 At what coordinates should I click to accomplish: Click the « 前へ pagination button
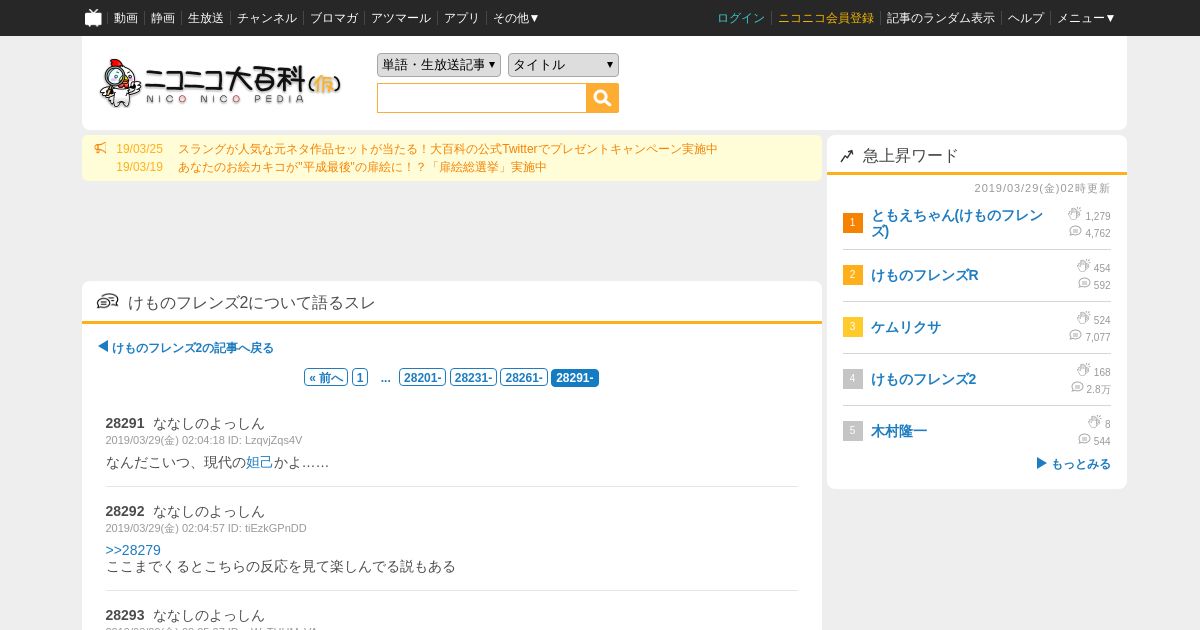(x=326, y=378)
